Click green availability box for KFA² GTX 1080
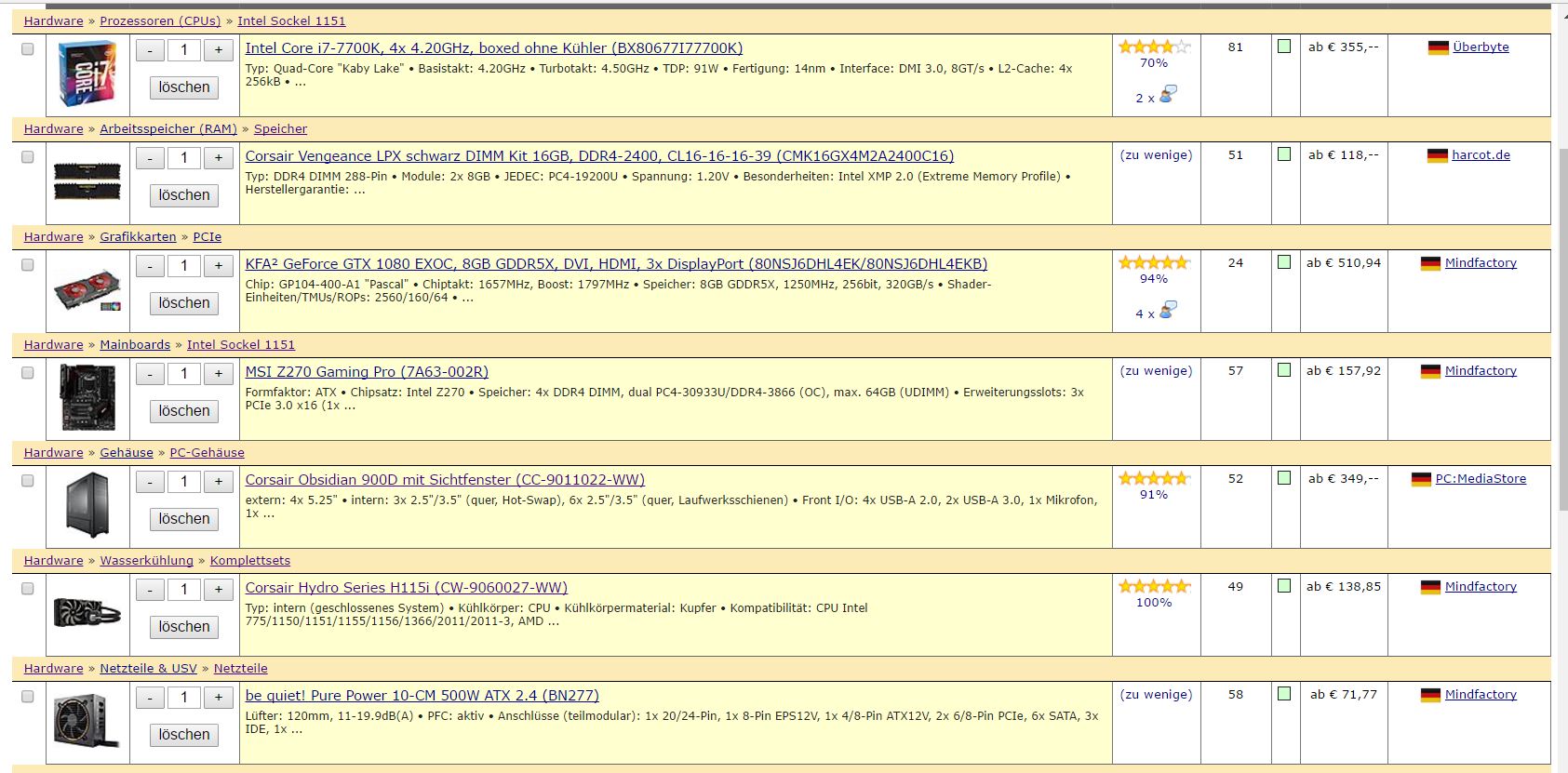This screenshot has width=1568, height=773. (x=1284, y=262)
